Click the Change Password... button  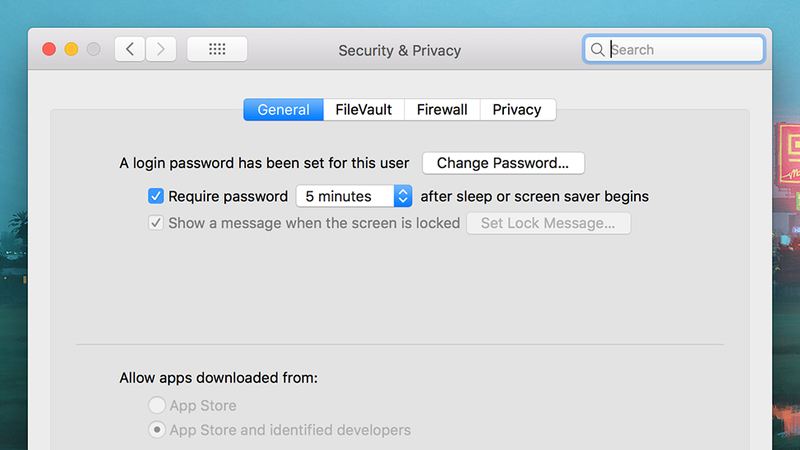503,163
